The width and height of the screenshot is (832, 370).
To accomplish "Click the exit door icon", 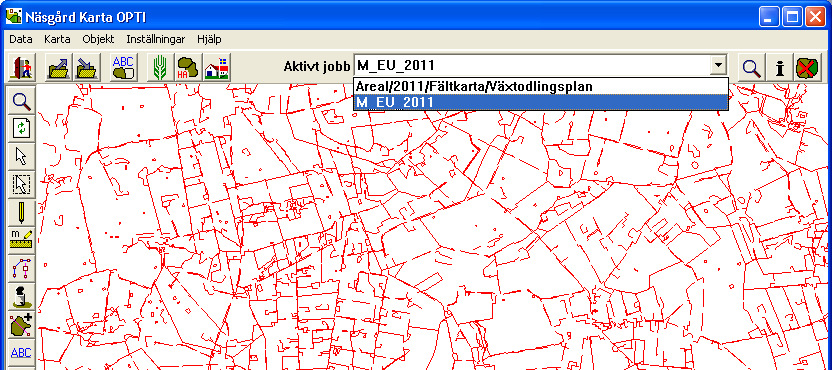I will (x=22, y=67).
